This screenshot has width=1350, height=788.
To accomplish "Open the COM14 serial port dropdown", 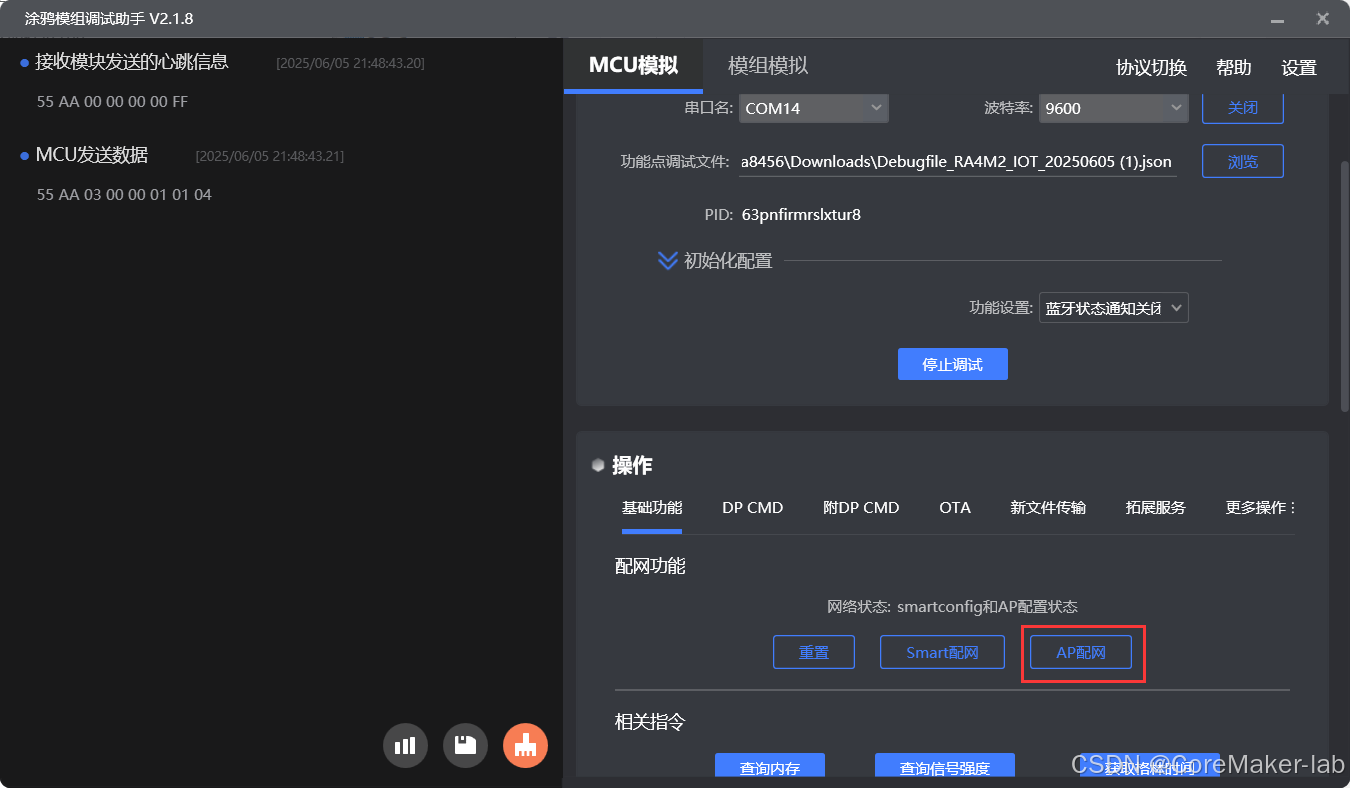I will point(812,108).
